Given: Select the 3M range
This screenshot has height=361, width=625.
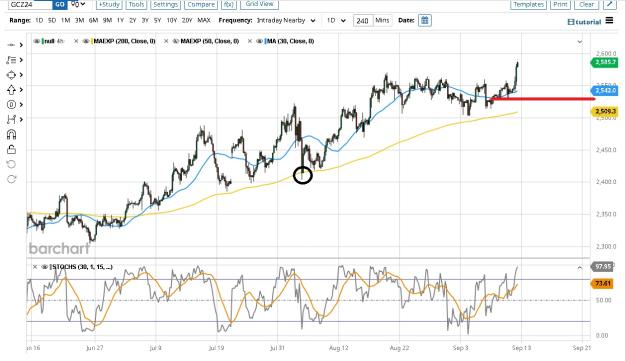Looking at the screenshot, I should [x=79, y=20].
